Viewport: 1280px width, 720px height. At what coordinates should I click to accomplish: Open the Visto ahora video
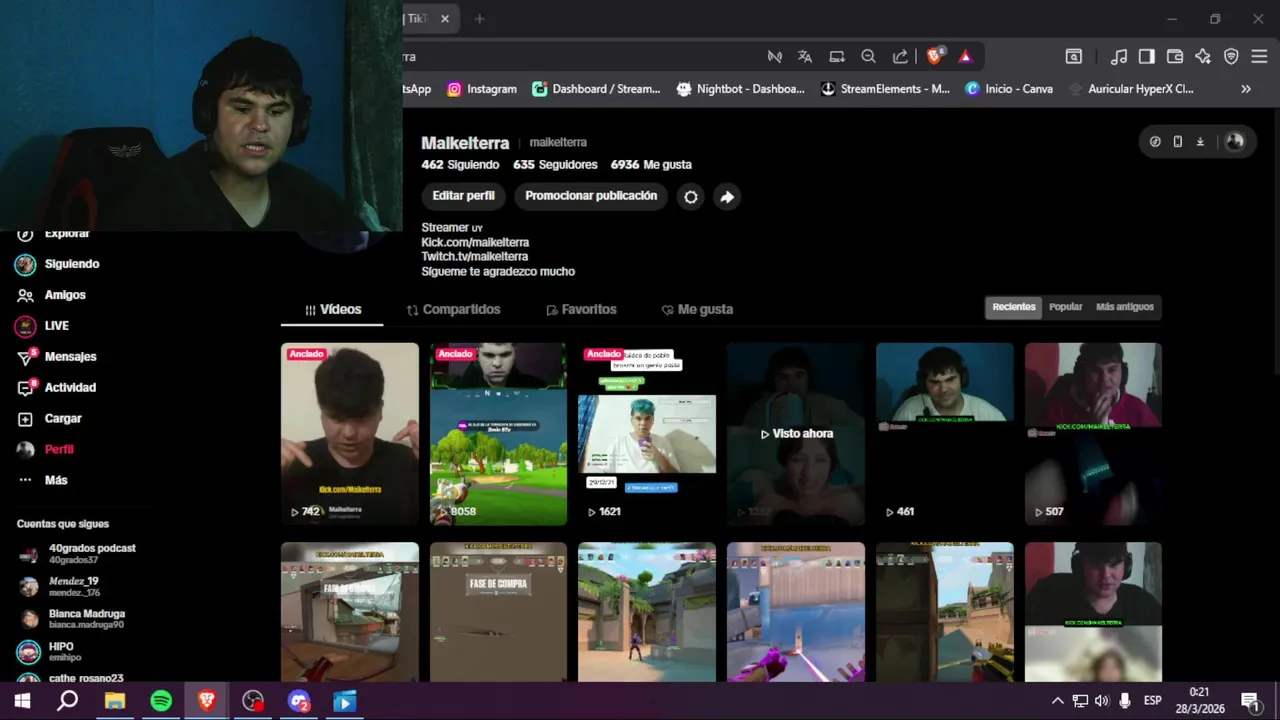(x=796, y=434)
